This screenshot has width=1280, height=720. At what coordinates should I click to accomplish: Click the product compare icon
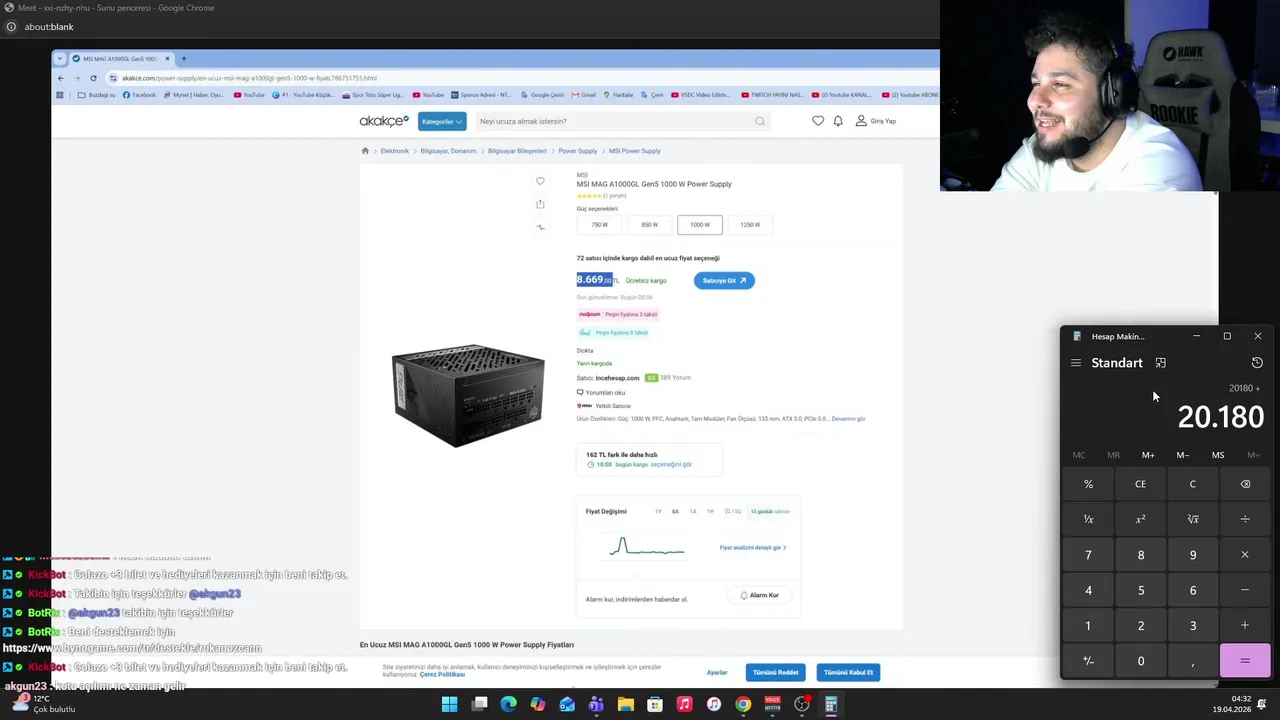coord(540,227)
